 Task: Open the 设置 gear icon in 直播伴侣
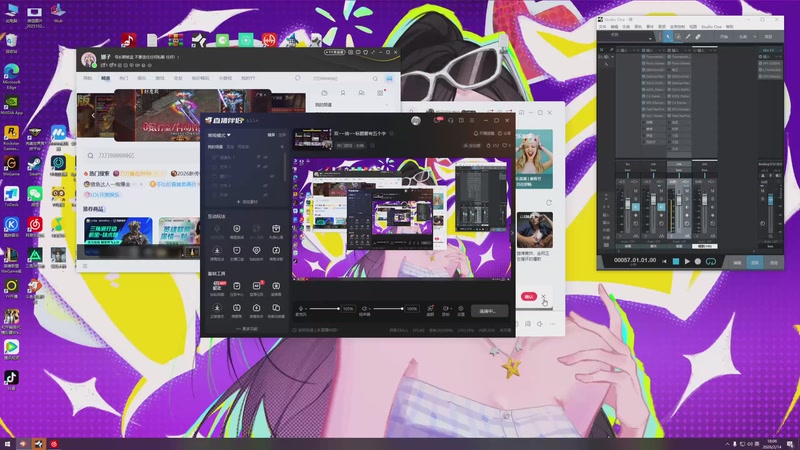(461, 310)
